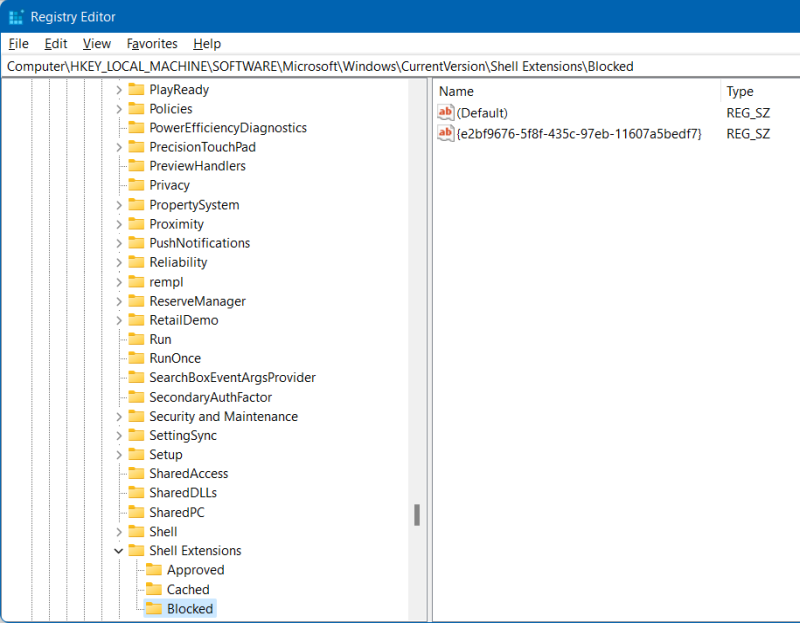Expand the Setup key

point(118,454)
